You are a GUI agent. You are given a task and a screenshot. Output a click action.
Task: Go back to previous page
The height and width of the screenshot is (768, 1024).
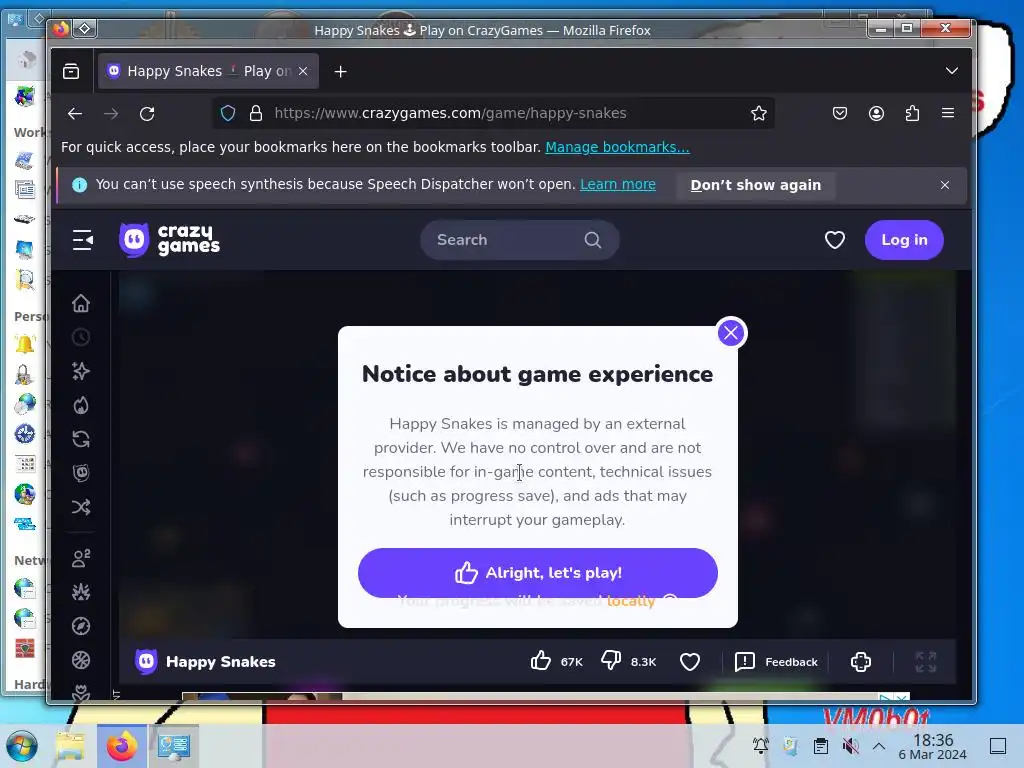(x=74, y=114)
